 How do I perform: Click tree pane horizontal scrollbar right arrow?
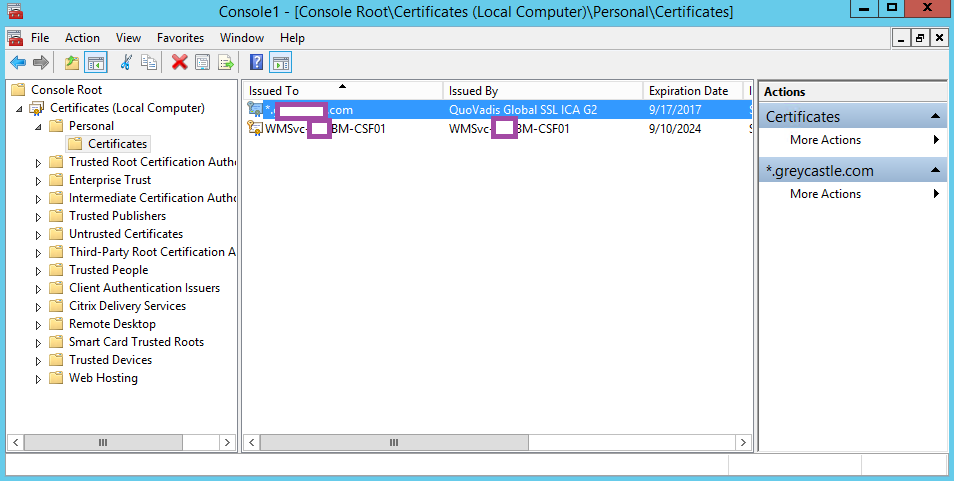(x=228, y=442)
